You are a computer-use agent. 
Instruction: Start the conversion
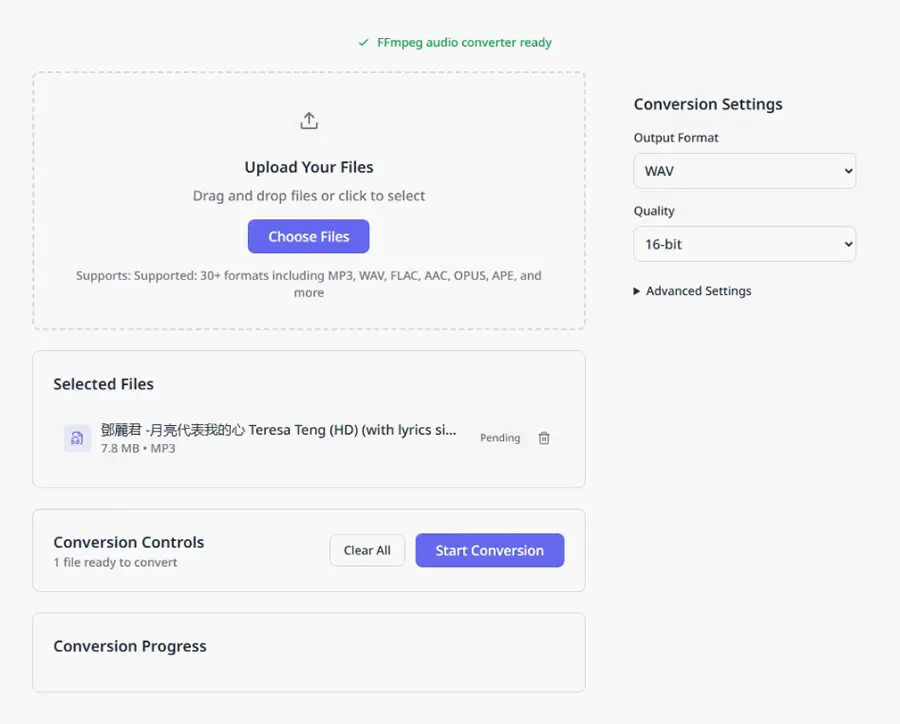(x=490, y=550)
